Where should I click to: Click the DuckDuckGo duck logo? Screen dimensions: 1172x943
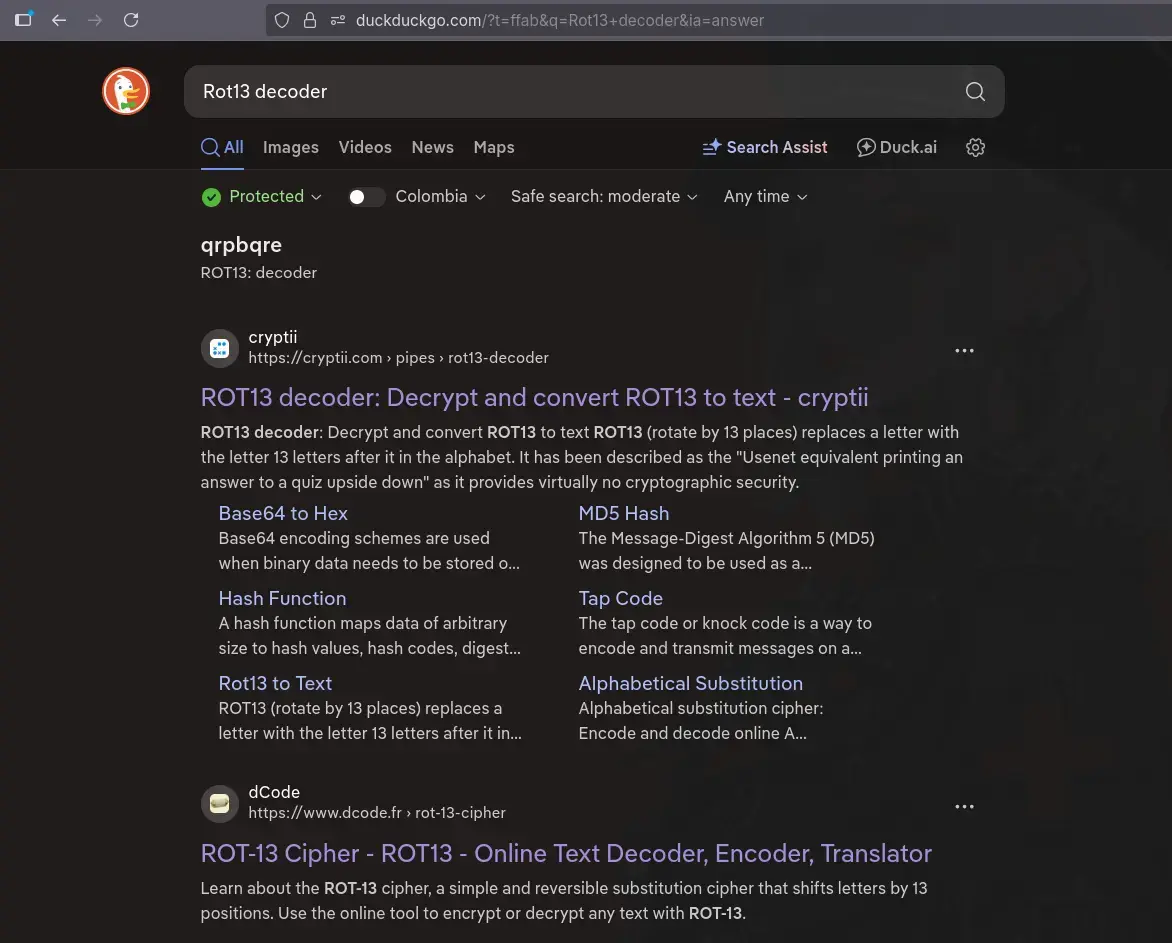(x=126, y=92)
